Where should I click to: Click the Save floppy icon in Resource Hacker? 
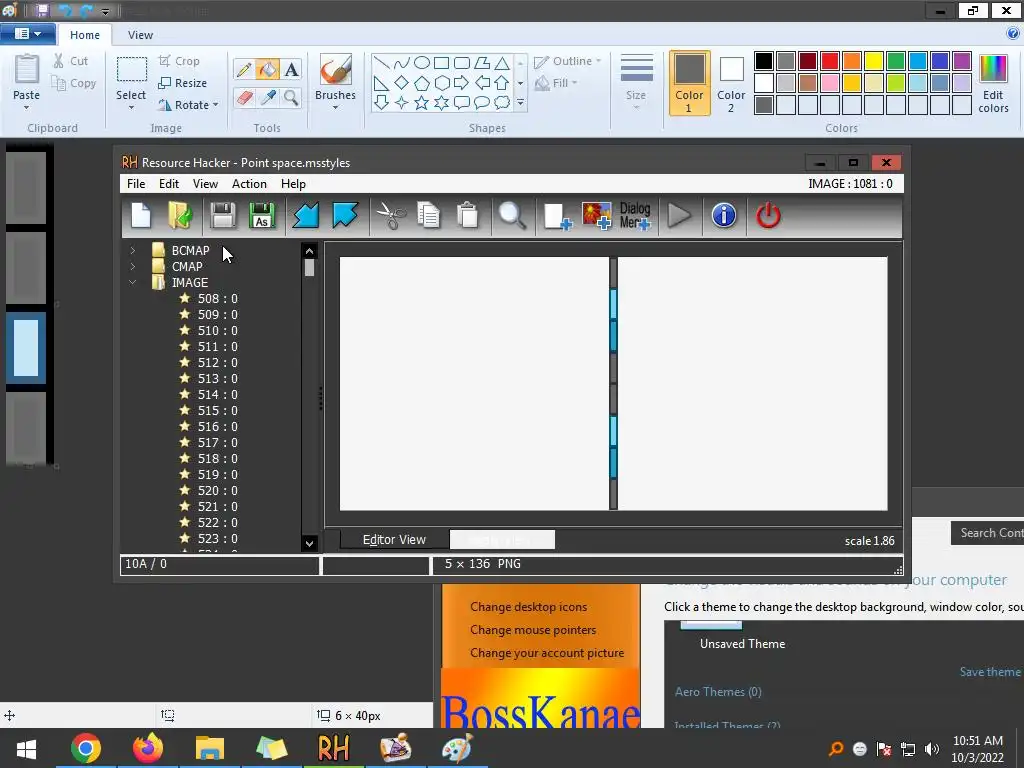point(223,216)
